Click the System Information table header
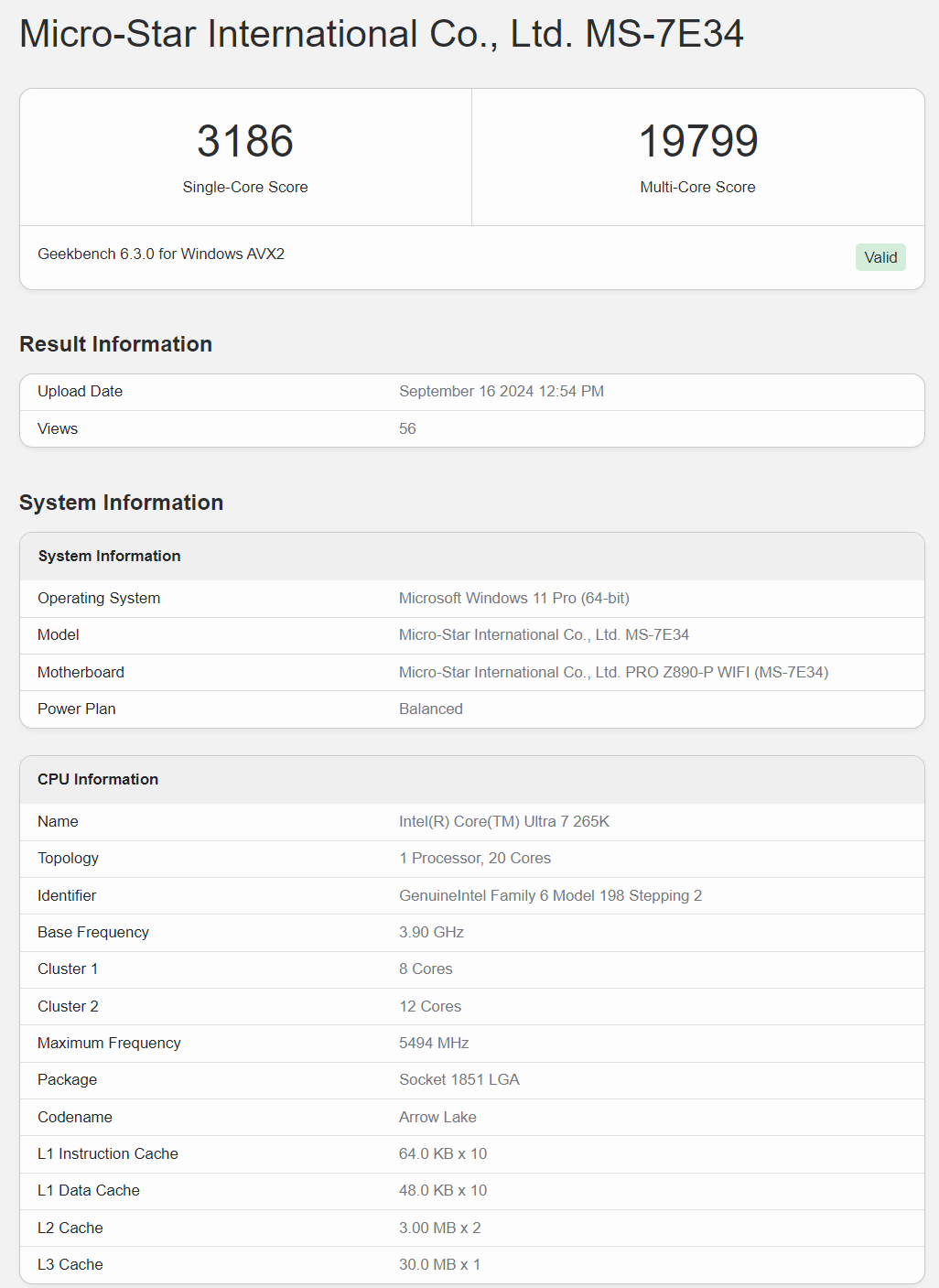 point(110,556)
